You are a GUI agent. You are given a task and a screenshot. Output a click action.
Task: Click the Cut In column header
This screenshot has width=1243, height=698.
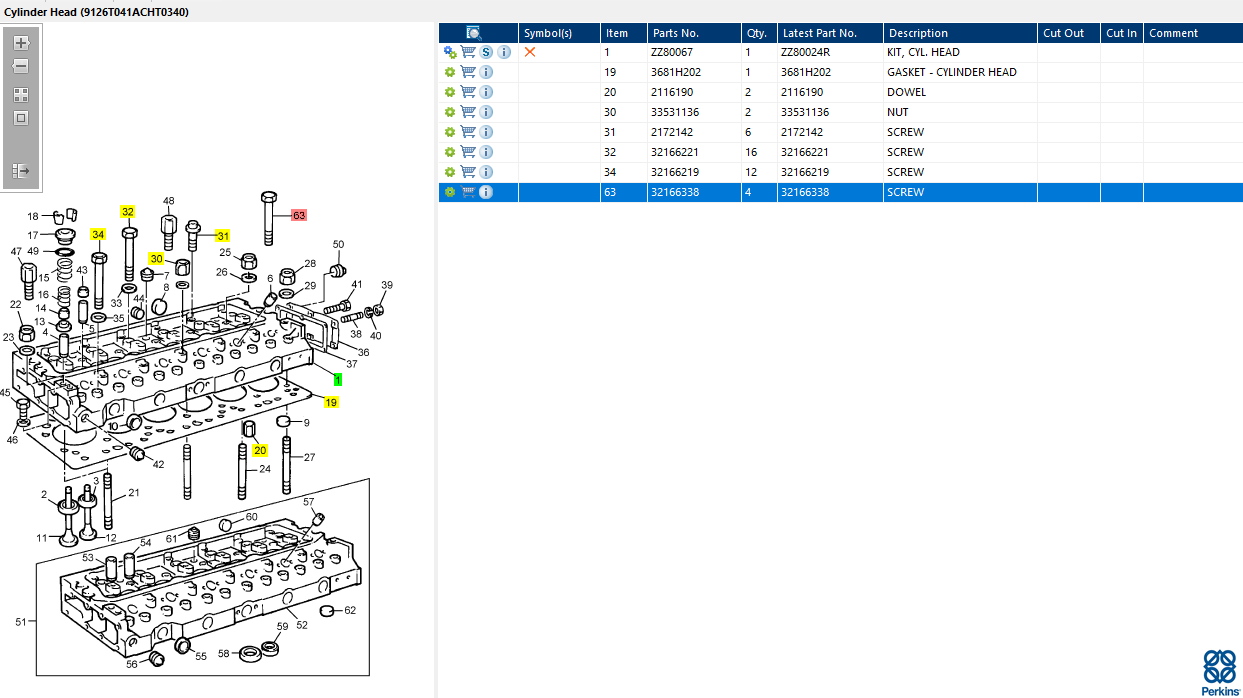pos(1122,33)
